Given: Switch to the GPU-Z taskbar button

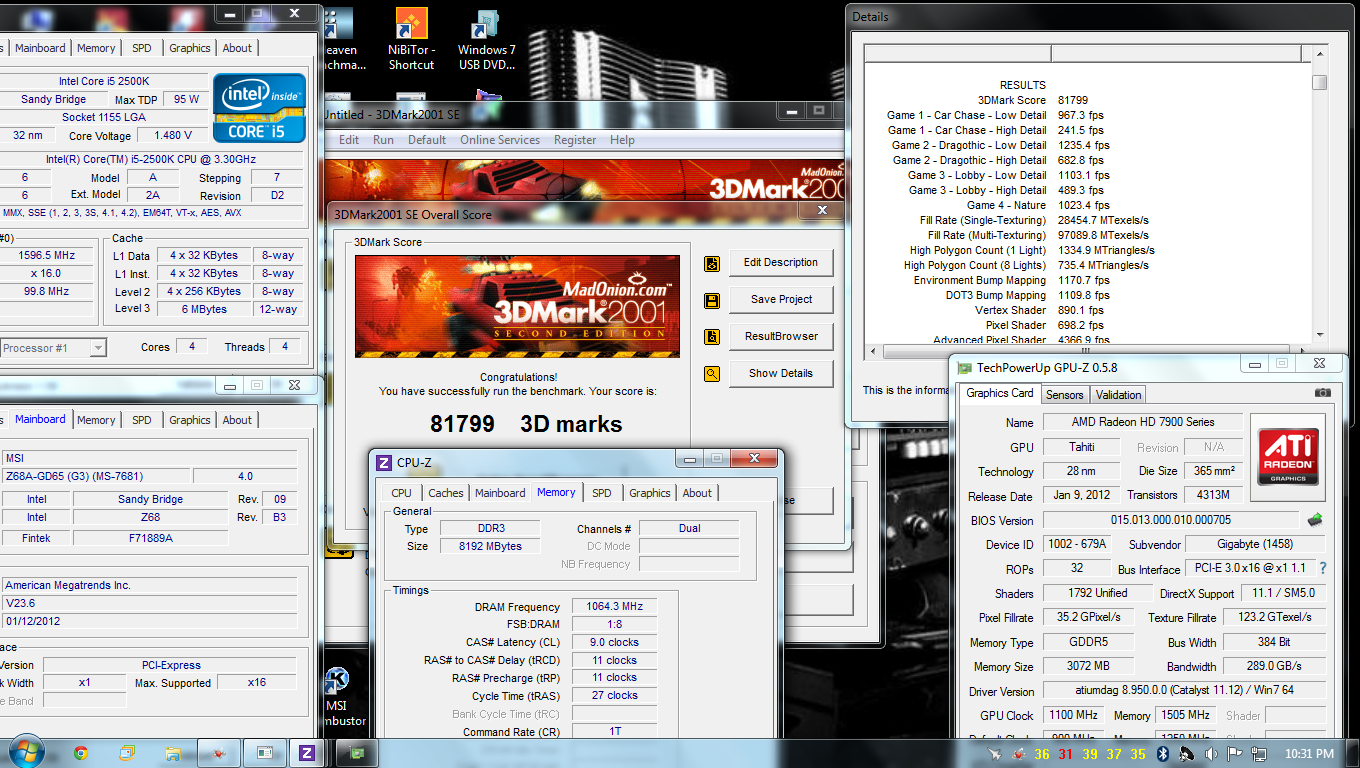Looking at the screenshot, I should click(357, 753).
